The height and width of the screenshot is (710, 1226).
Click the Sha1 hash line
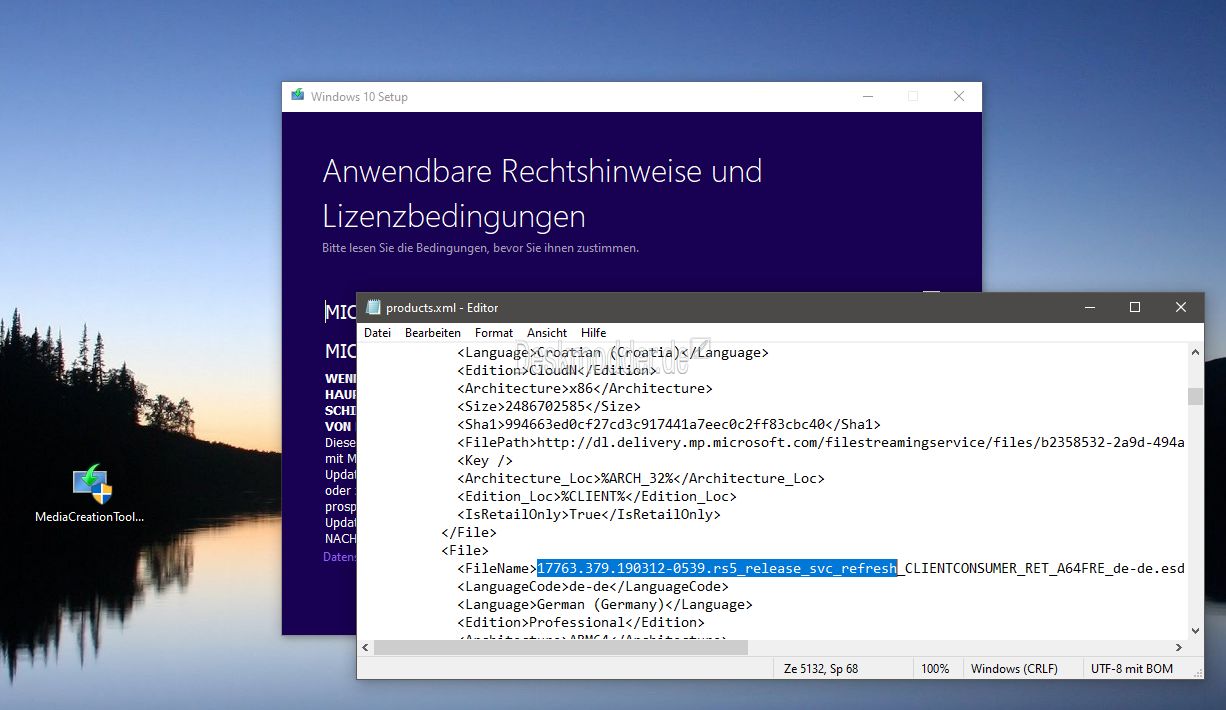point(669,424)
